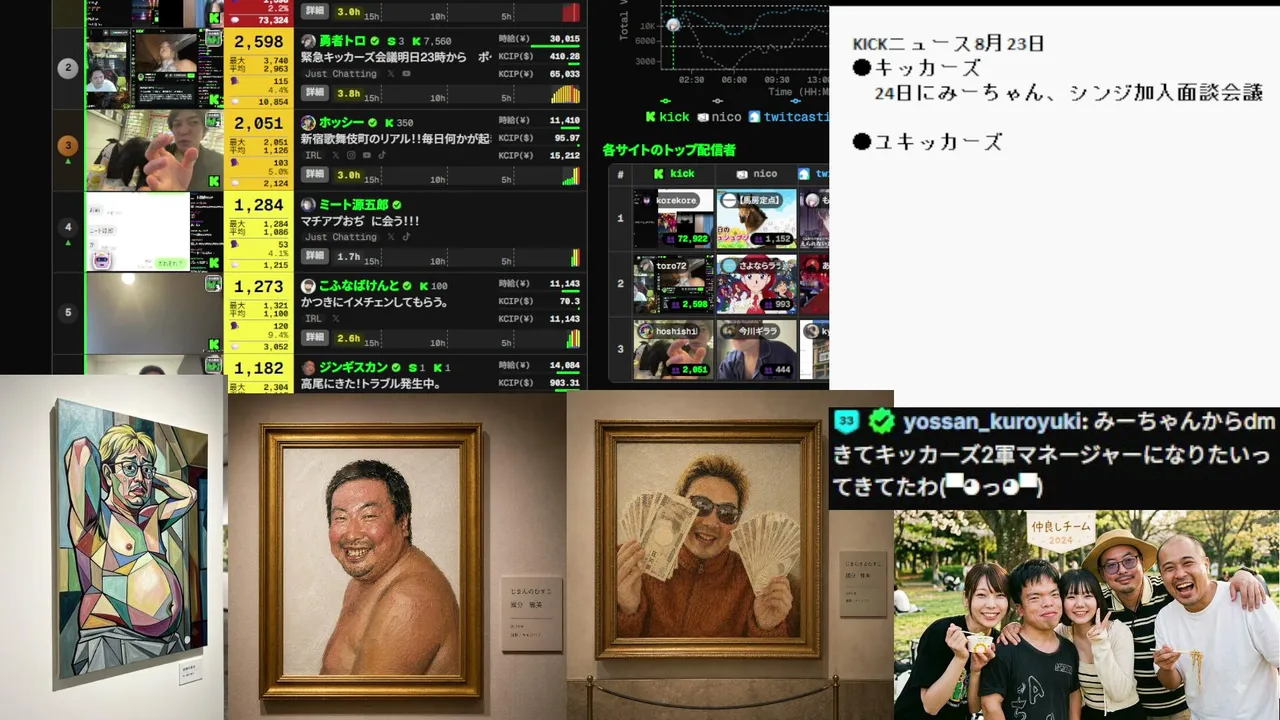
Task: Open stream title 新宿歌舞伎町のリアル!!
Action: pyautogui.click(x=397, y=139)
